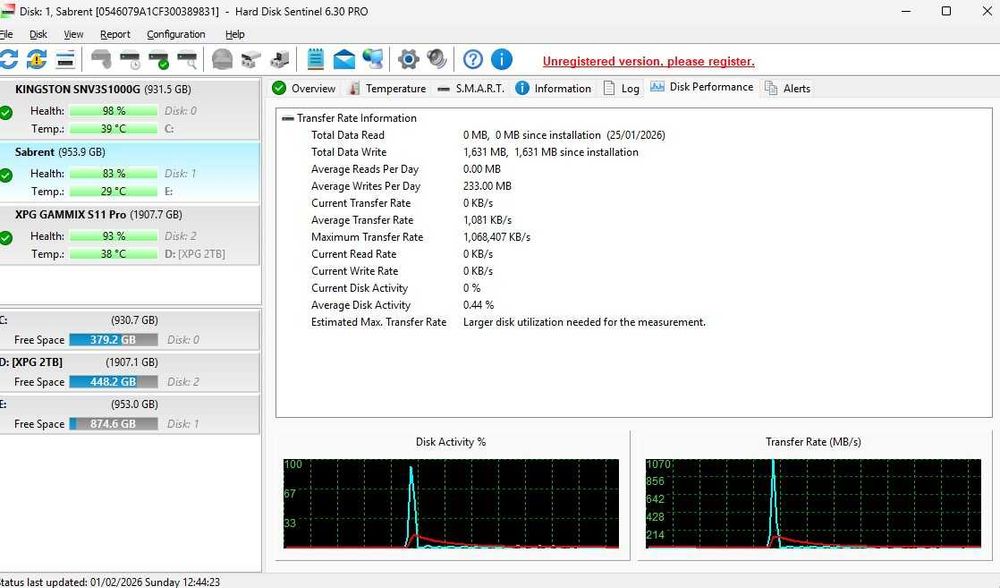Click XPG GAMMIX health bar showing 93 %

[x=114, y=235]
